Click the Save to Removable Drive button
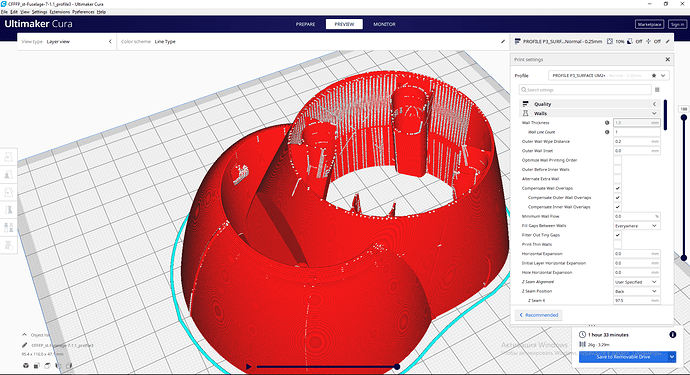 [623, 357]
